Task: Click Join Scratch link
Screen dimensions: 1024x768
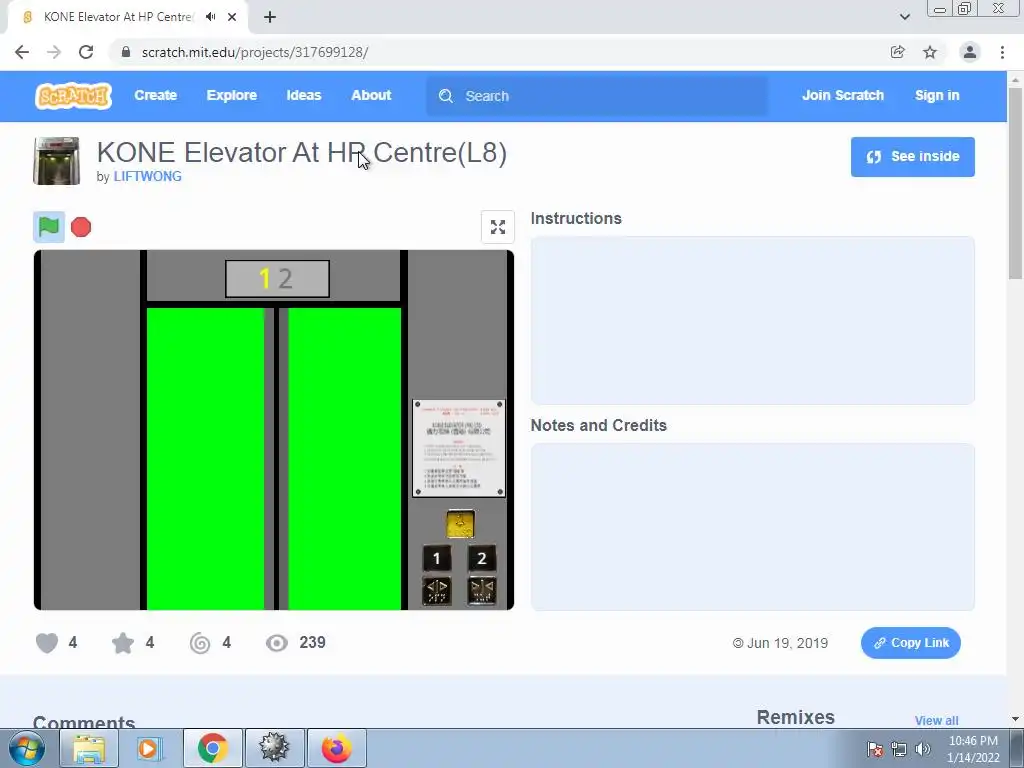Action: tap(842, 95)
